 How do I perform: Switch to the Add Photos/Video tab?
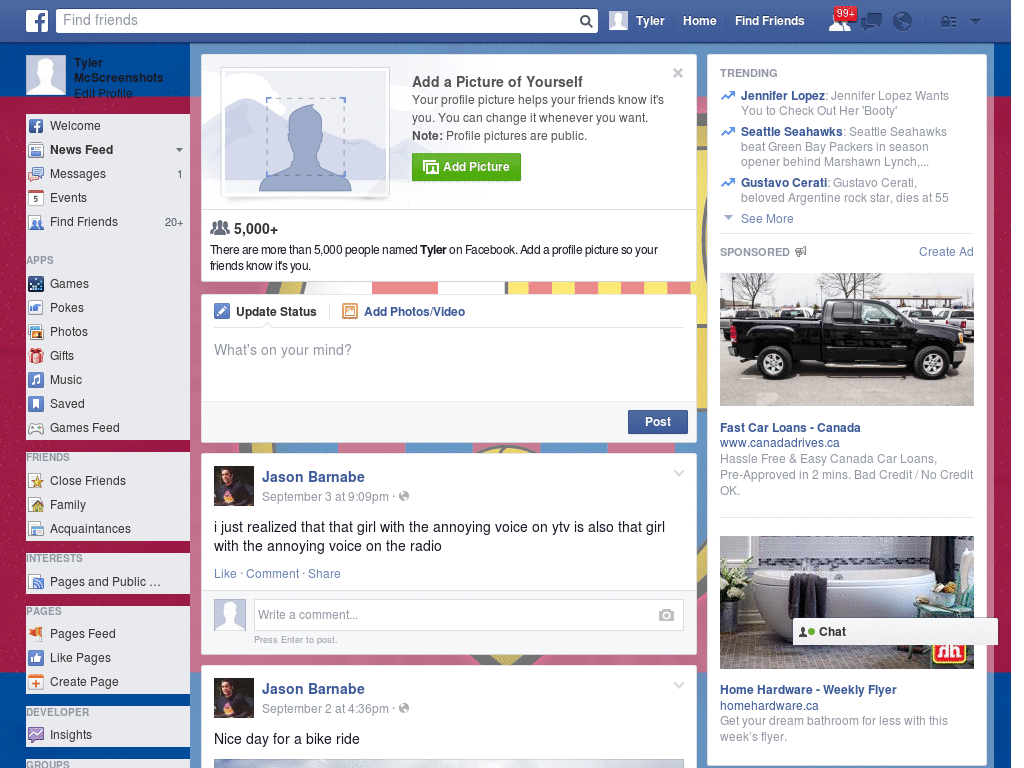pos(414,311)
